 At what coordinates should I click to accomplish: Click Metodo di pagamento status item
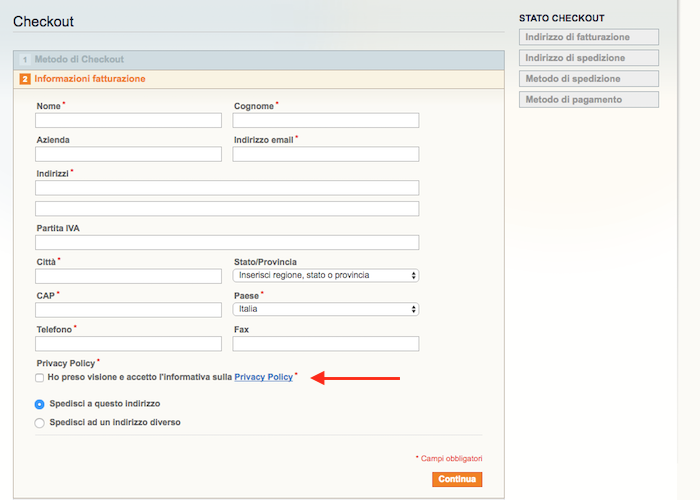point(589,100)
